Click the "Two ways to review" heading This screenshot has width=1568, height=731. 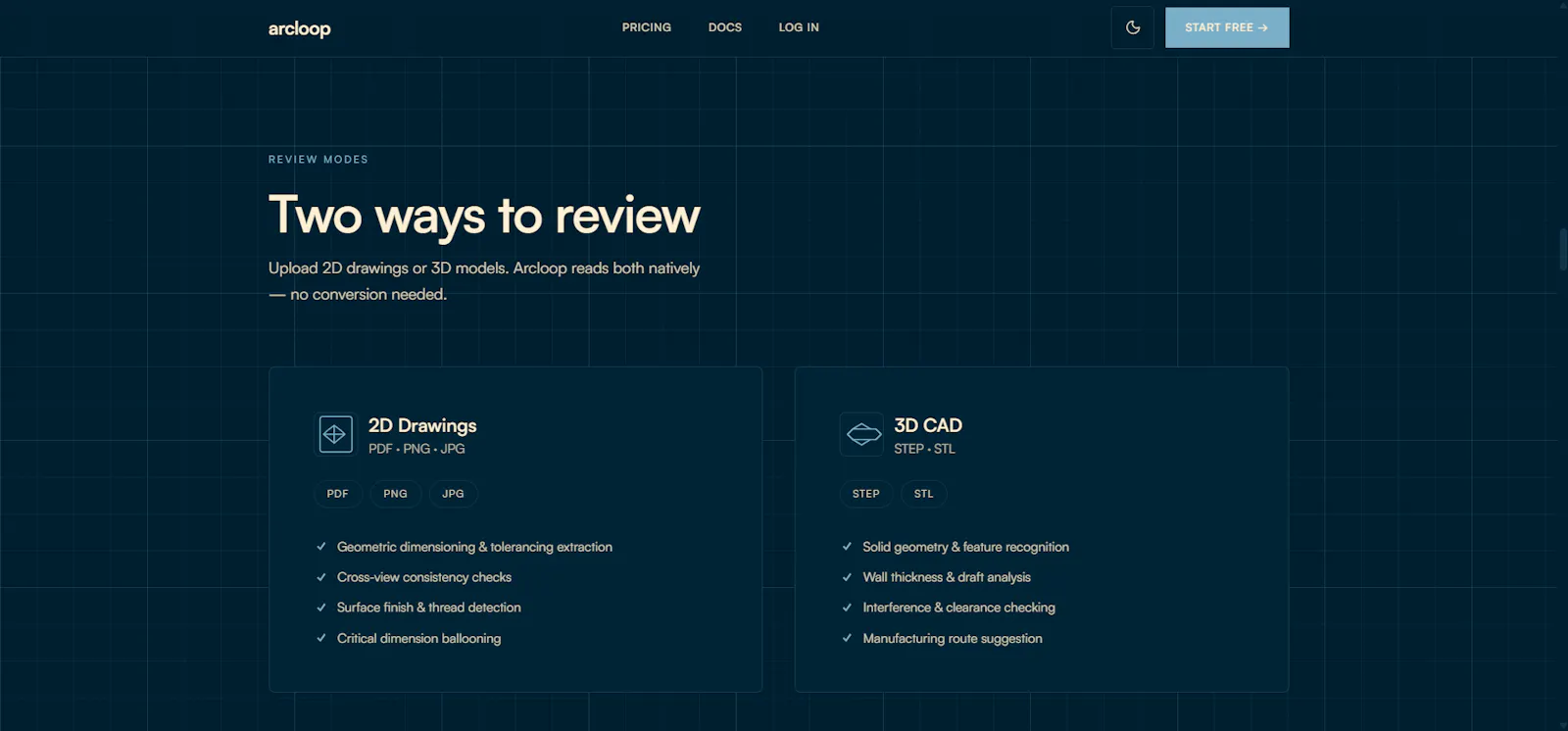485,216
